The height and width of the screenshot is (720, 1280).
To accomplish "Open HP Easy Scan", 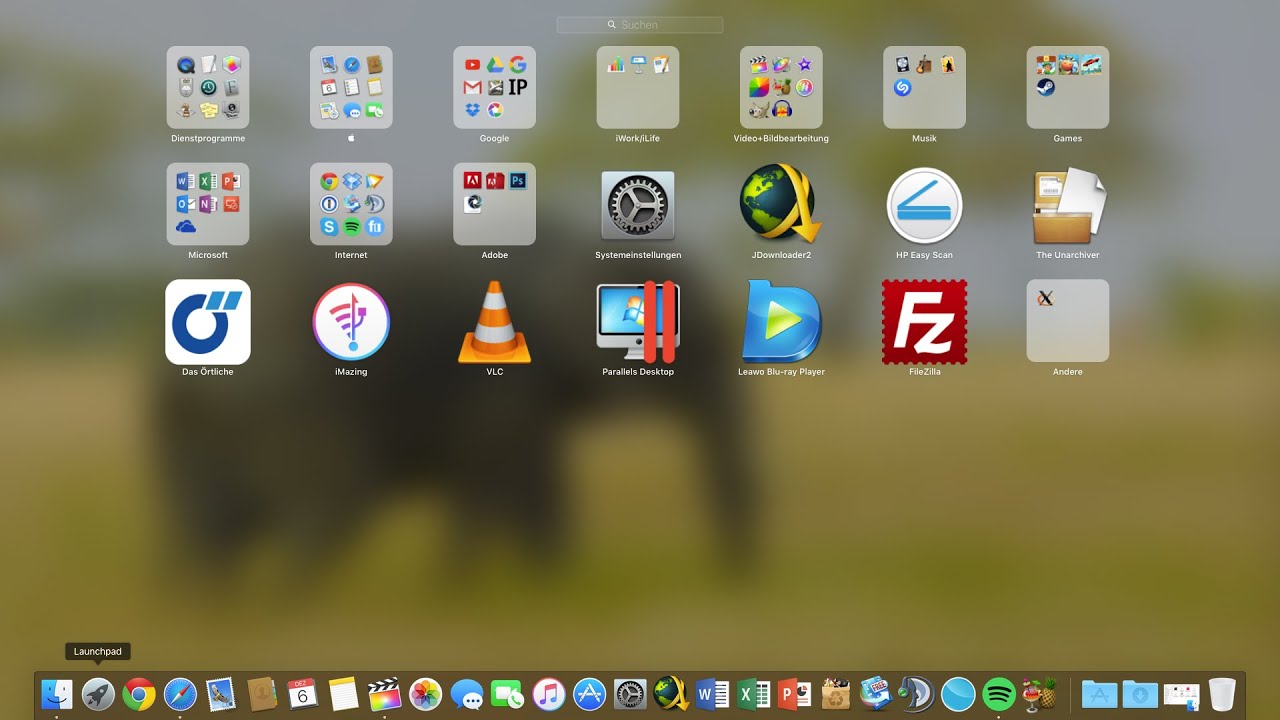I will [924, 205].
